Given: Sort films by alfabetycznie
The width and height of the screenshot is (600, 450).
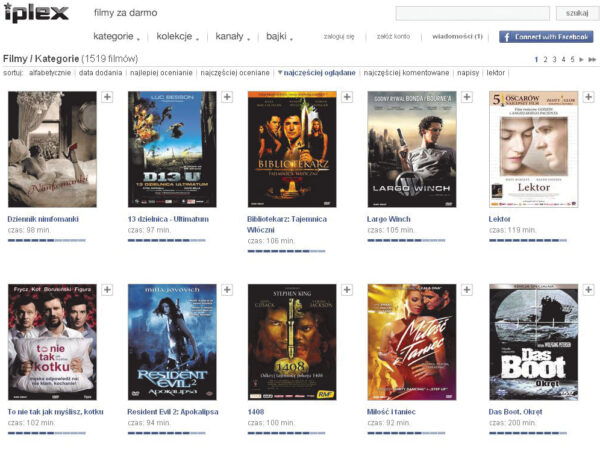Looking at the screenshot, I should tap(50, 73).
